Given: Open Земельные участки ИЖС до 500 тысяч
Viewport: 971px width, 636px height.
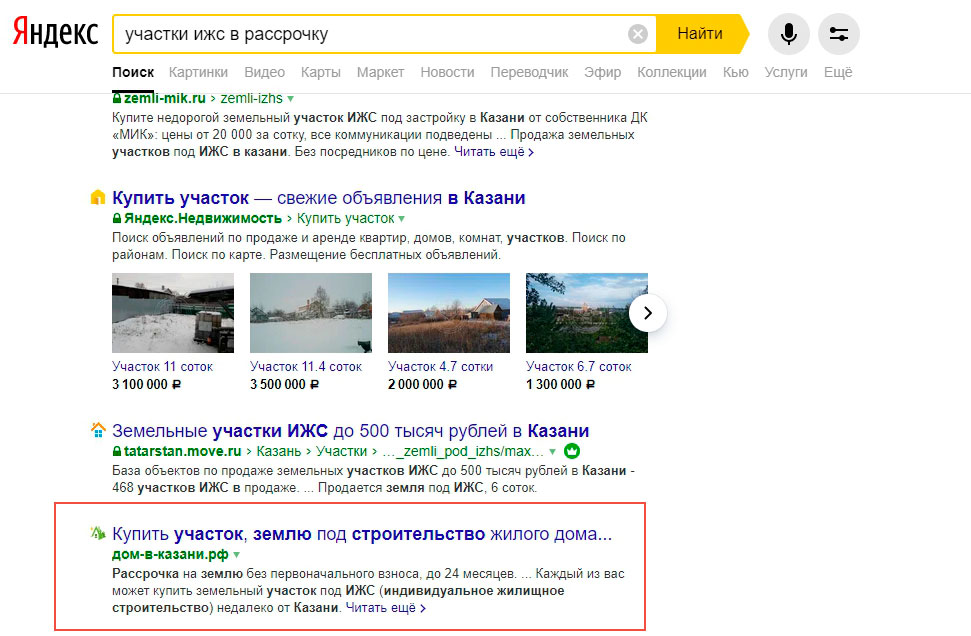Looking at the screenshot, I should (x=351, y=431).
